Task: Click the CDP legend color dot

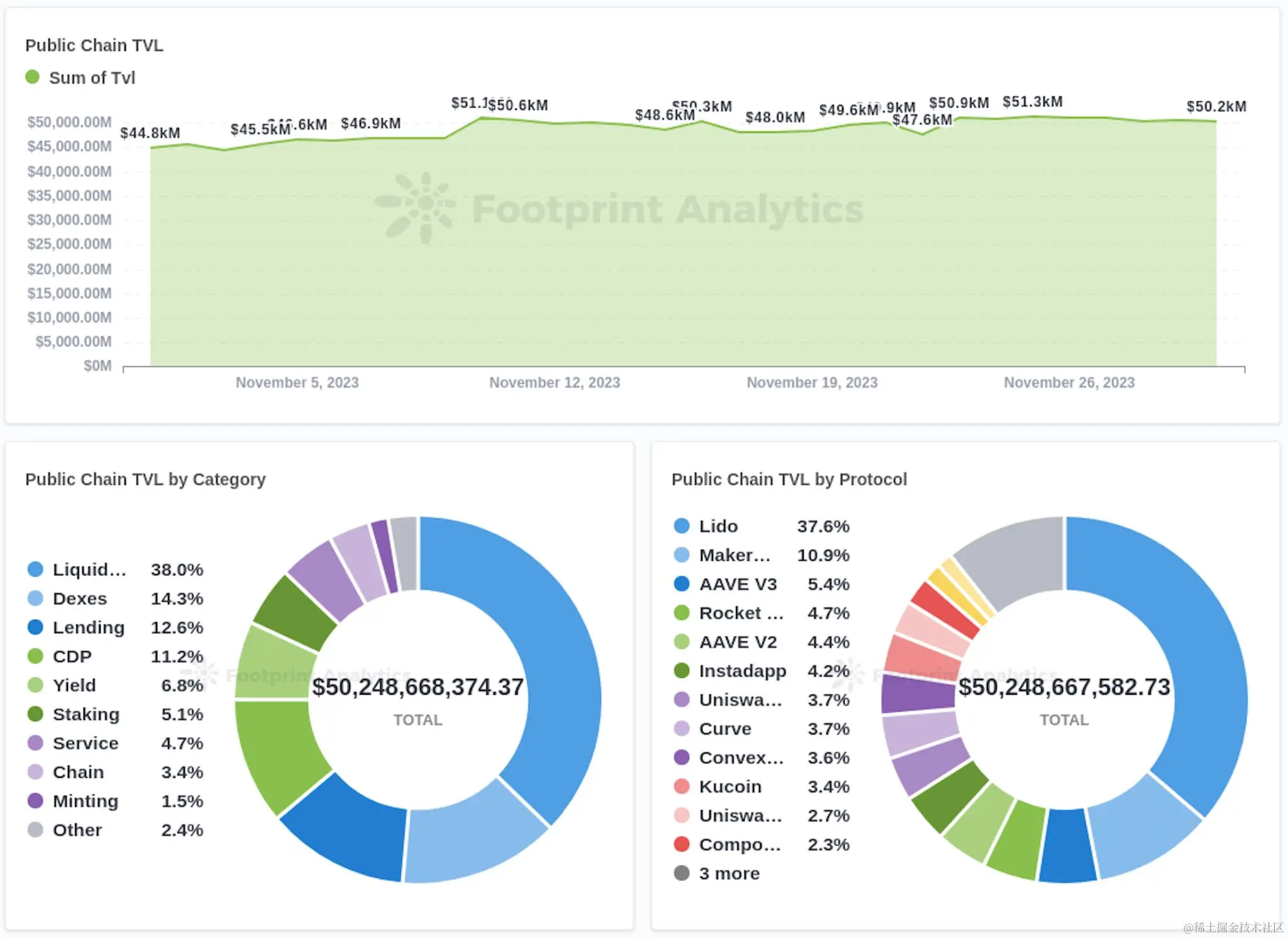Action: point(35,656)
